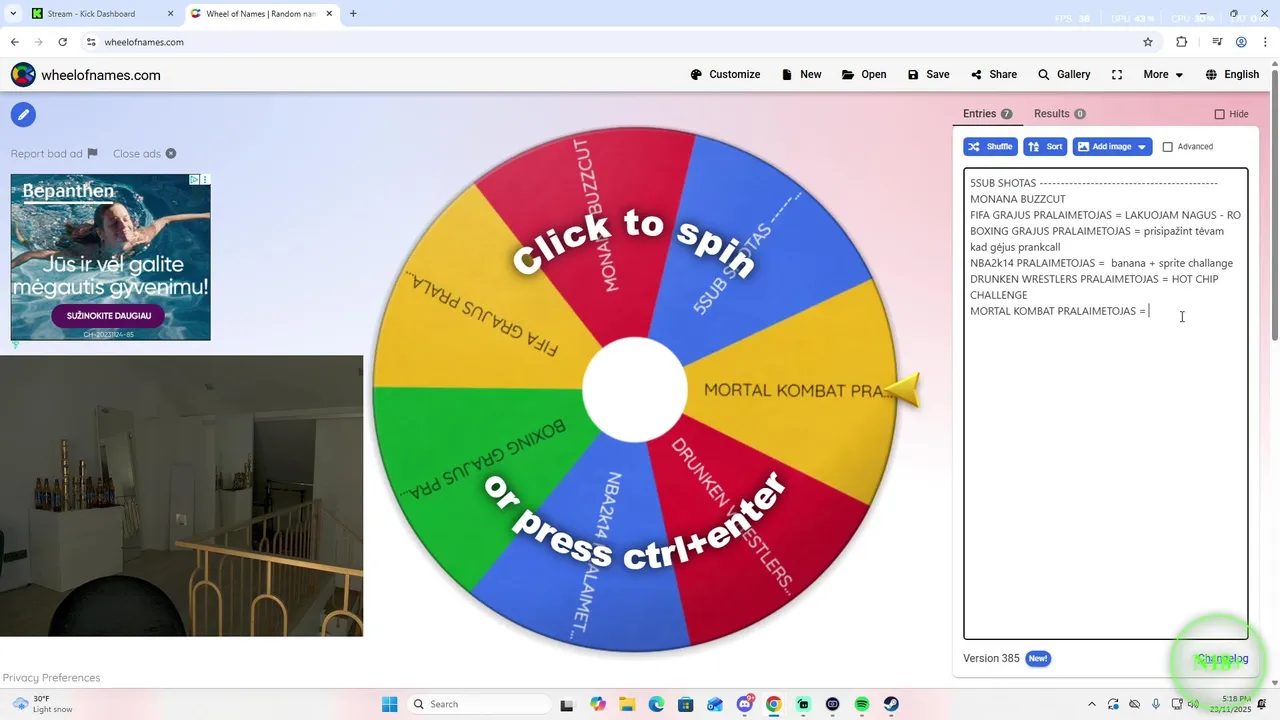Open the Customize palette option
The image size is (1280, 720).
tap(725, 75)
